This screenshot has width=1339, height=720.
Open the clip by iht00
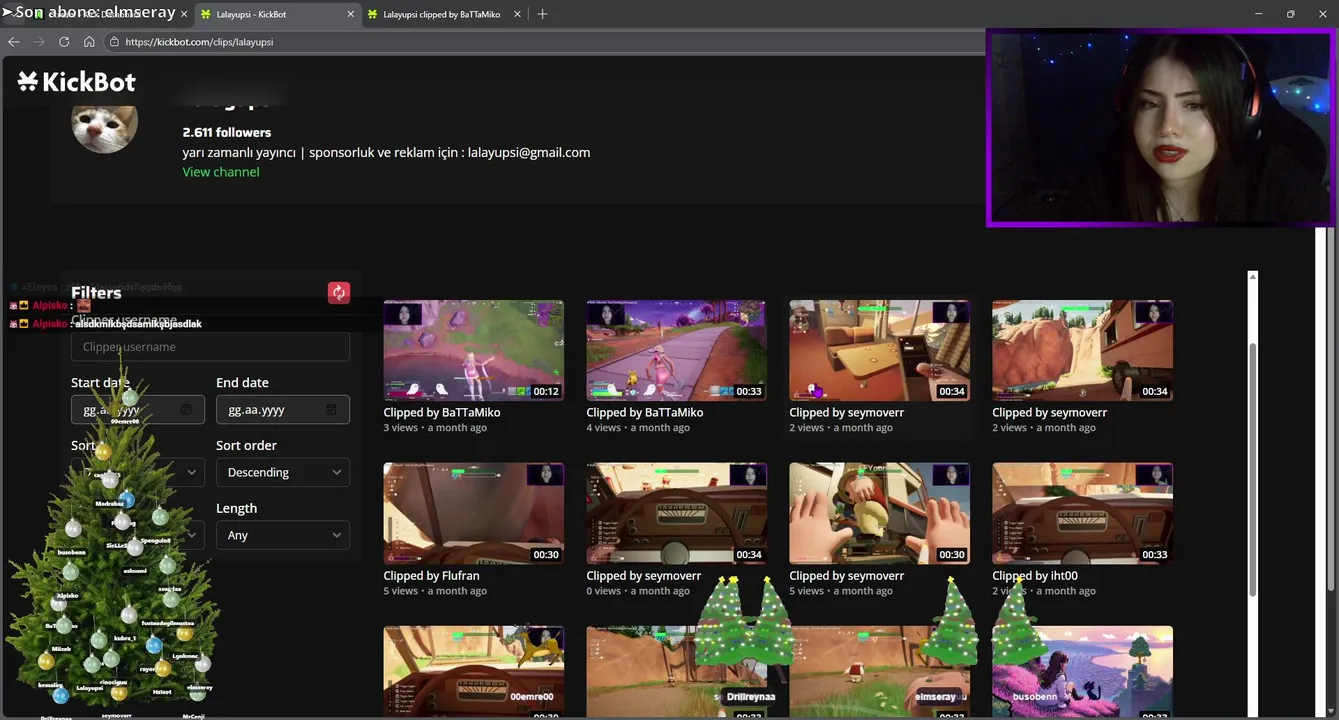tap(1082, 513)
